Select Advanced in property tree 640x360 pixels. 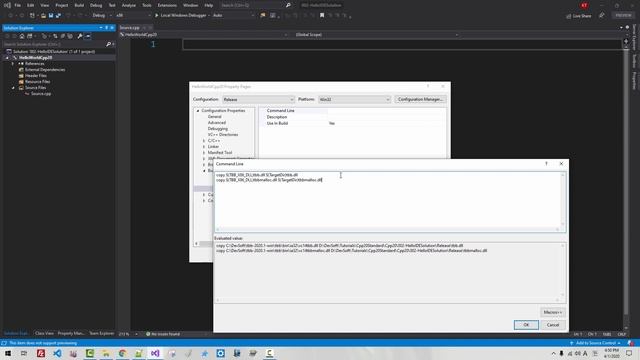(x=217, y=122)
